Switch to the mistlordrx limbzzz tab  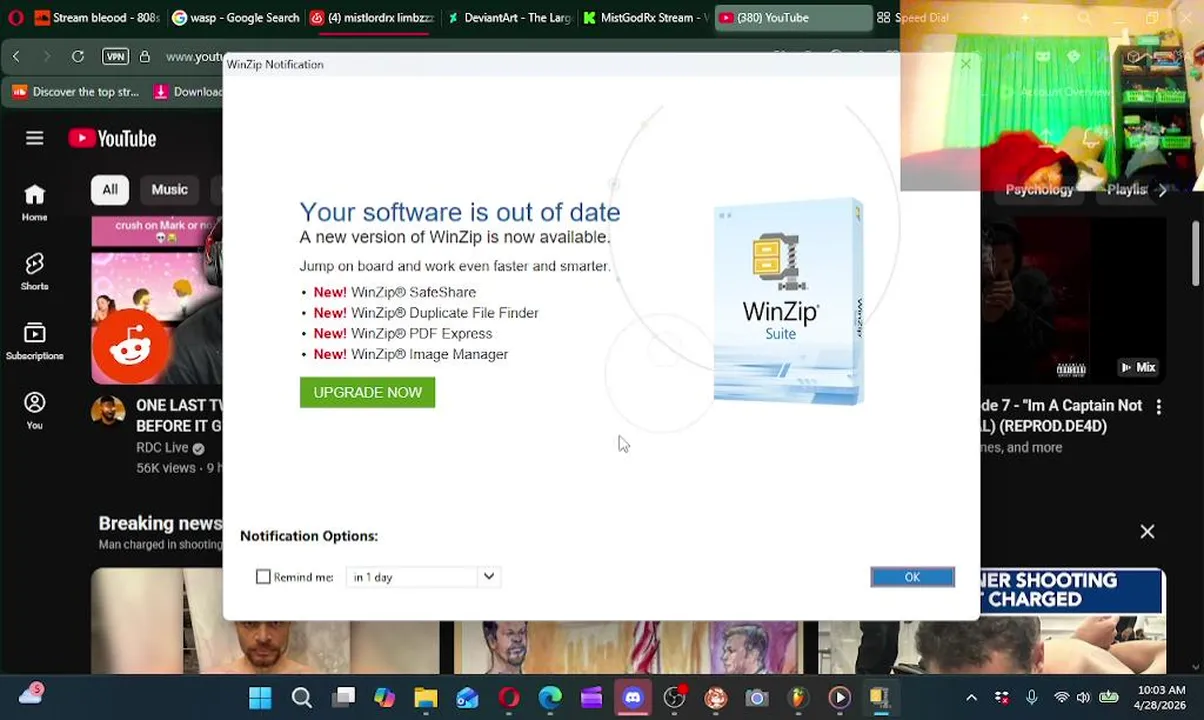click(372, 17)
